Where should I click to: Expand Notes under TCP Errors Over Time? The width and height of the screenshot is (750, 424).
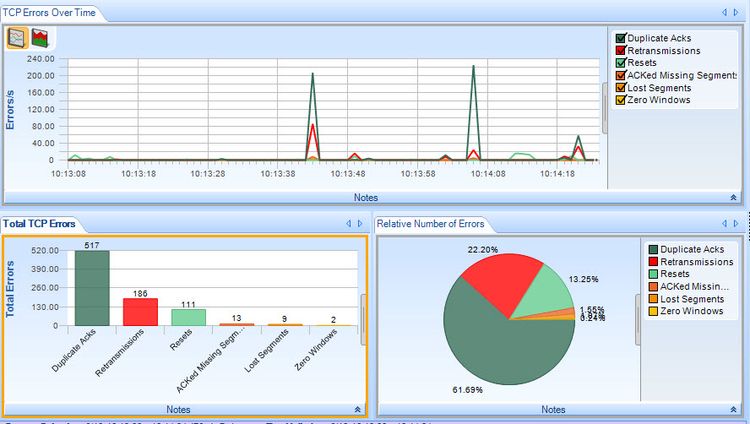click(x=733, y=198)
